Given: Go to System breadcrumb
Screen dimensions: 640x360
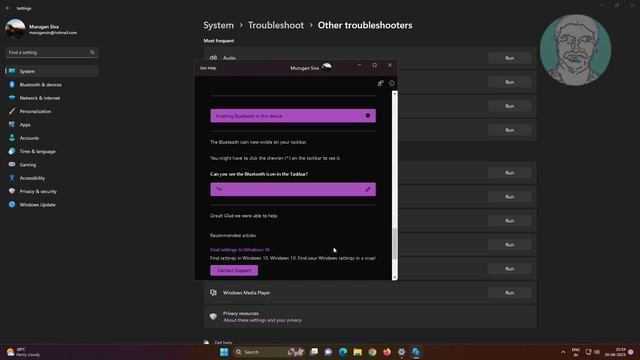Looking at the screenshot, I should 218,25.
